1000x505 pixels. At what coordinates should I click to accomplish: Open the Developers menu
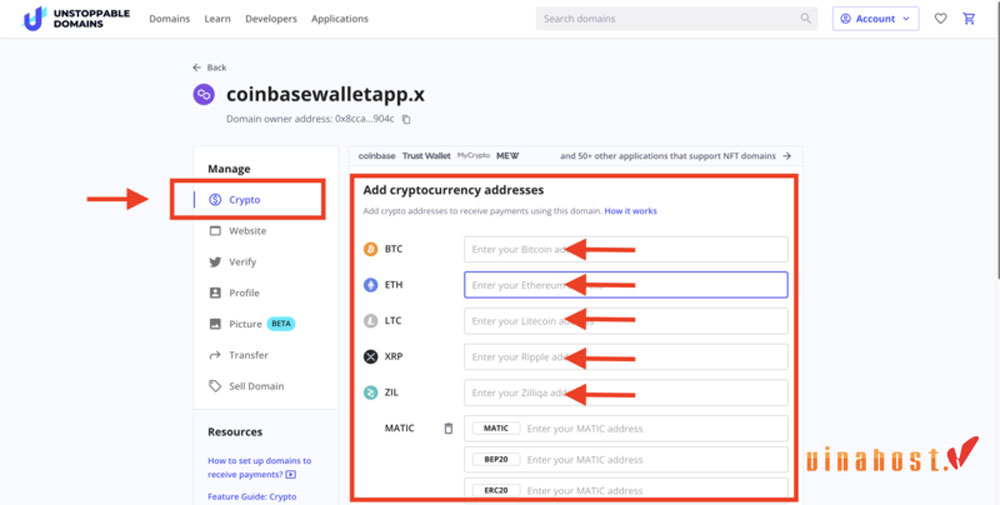click(x=271, y=18)
